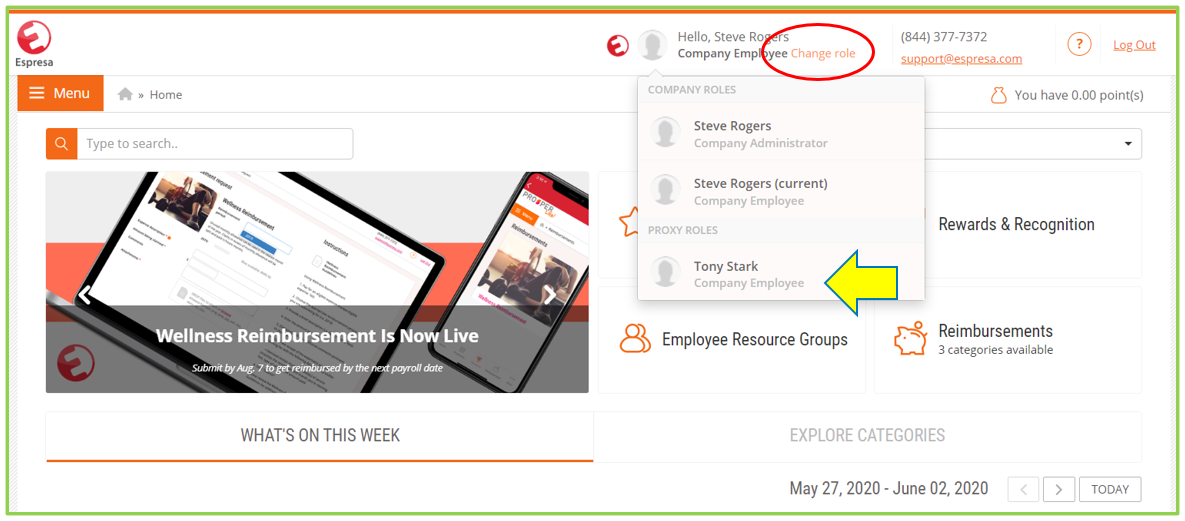The height and width of the screenshot is (521, 1185).
Task: Click '3 categories available' text
Action: [x=995, y=350]
